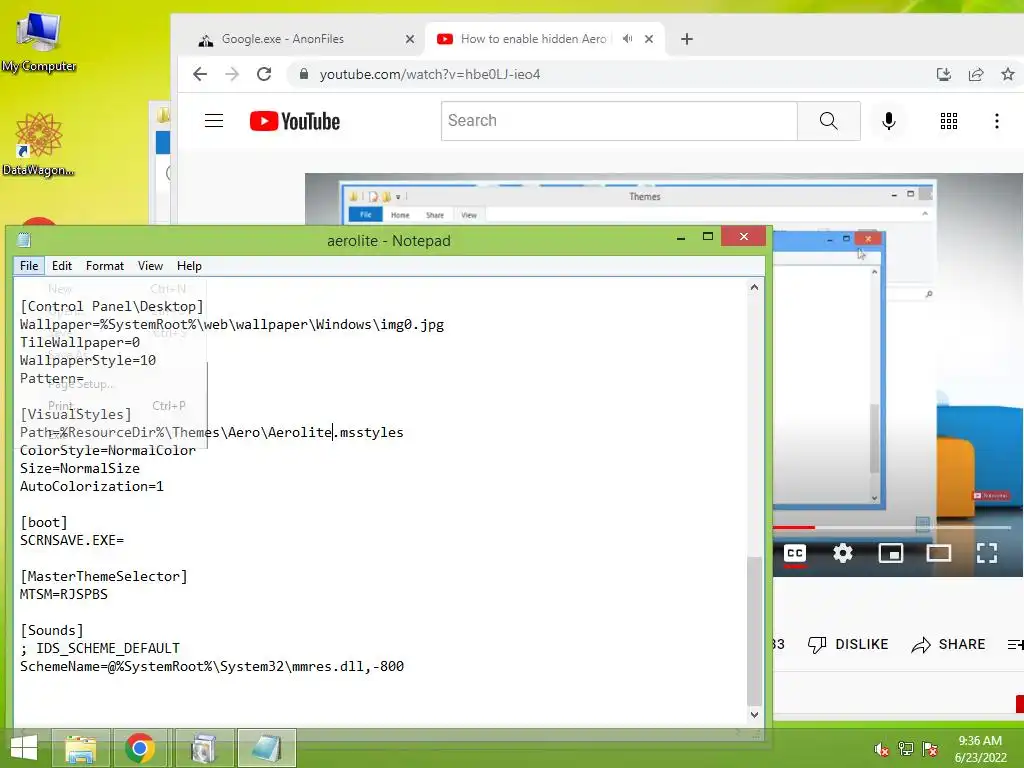Click the ColorStyle=NormalColor line

click(x=108, y=451)
